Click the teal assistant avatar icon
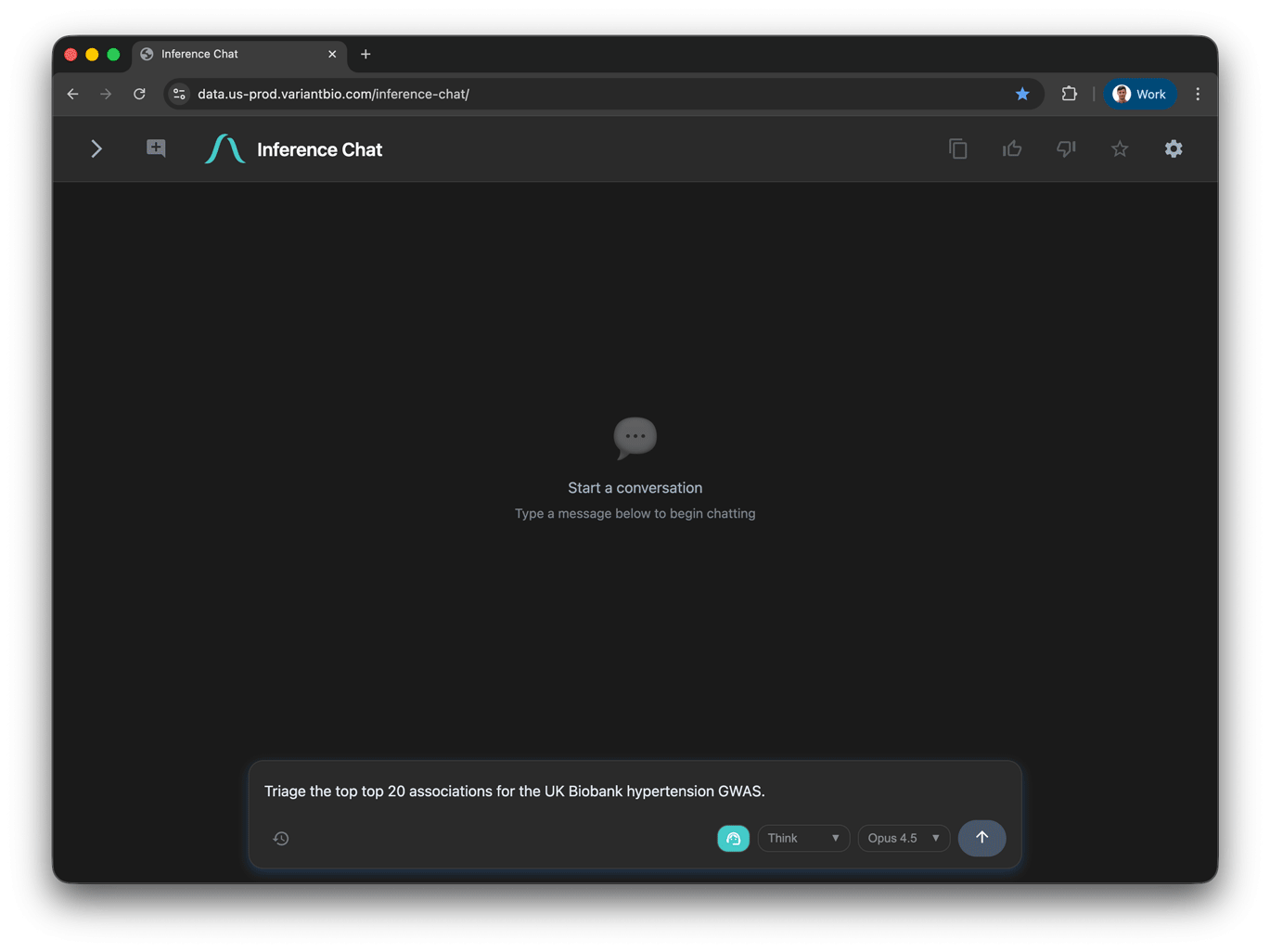The height and width of the screenshot is (952, 1270). click(x=733, y=838)
